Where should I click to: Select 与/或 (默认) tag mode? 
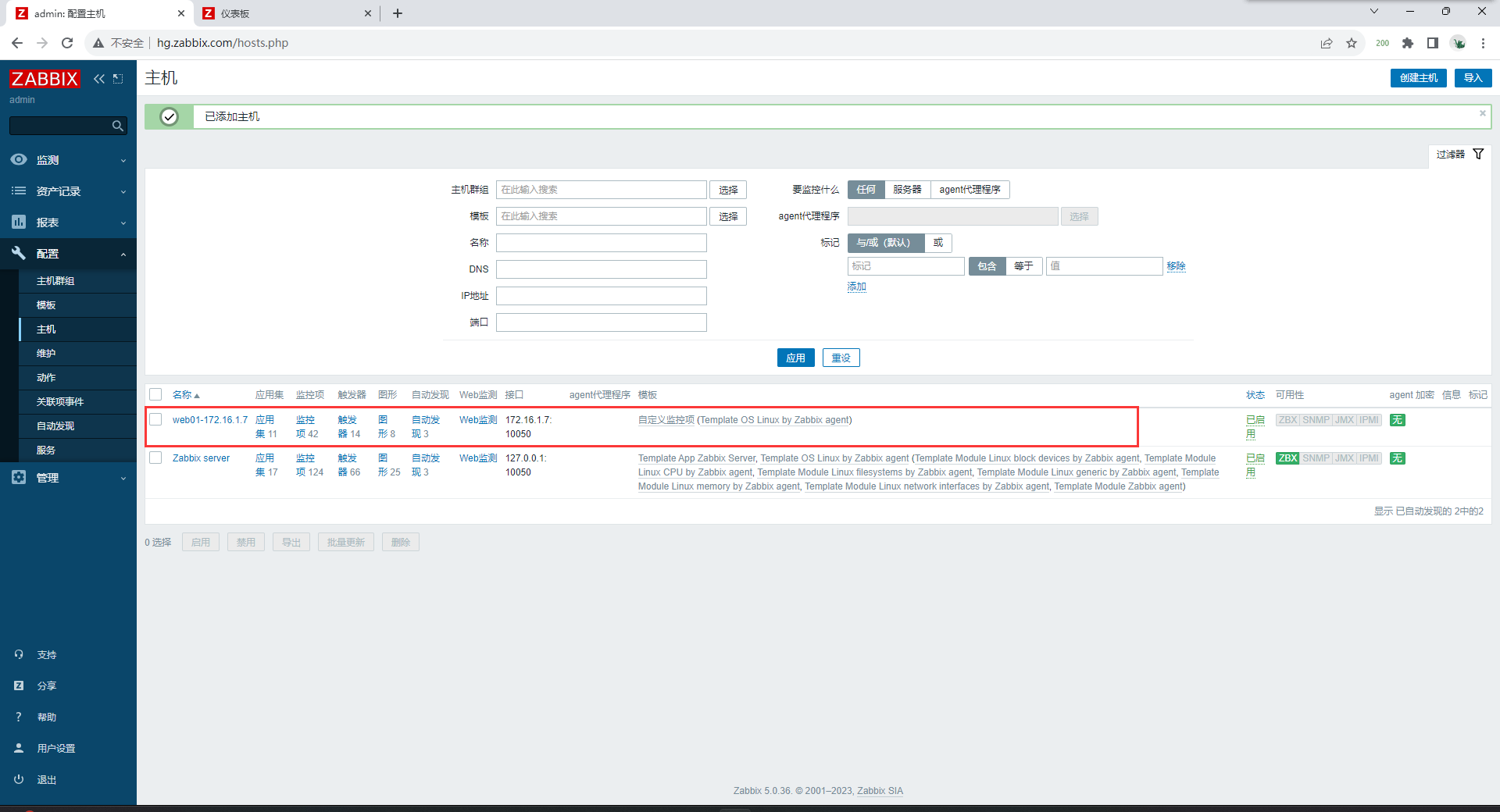[885, 243]
